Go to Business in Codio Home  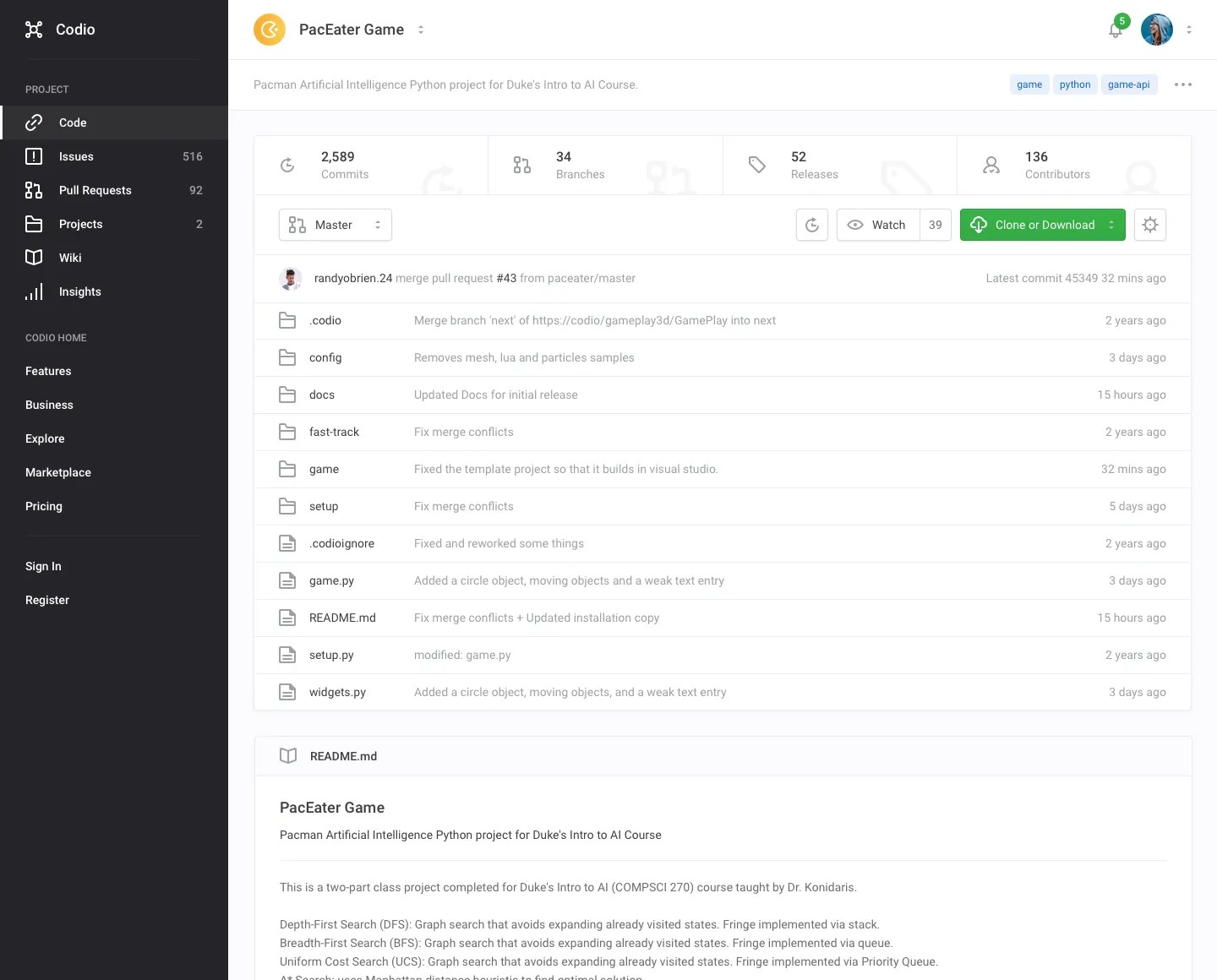coord(49,405)
